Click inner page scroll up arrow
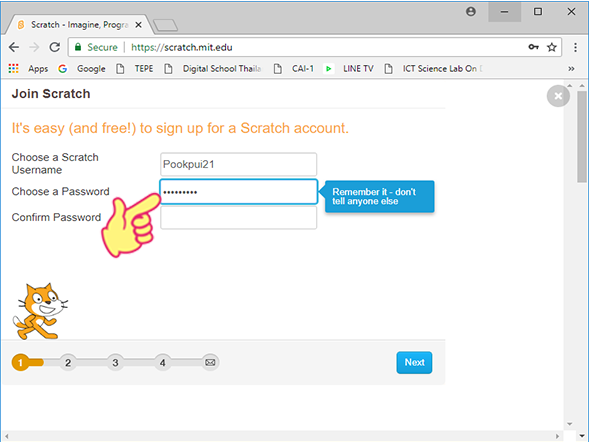 [570, 86]
